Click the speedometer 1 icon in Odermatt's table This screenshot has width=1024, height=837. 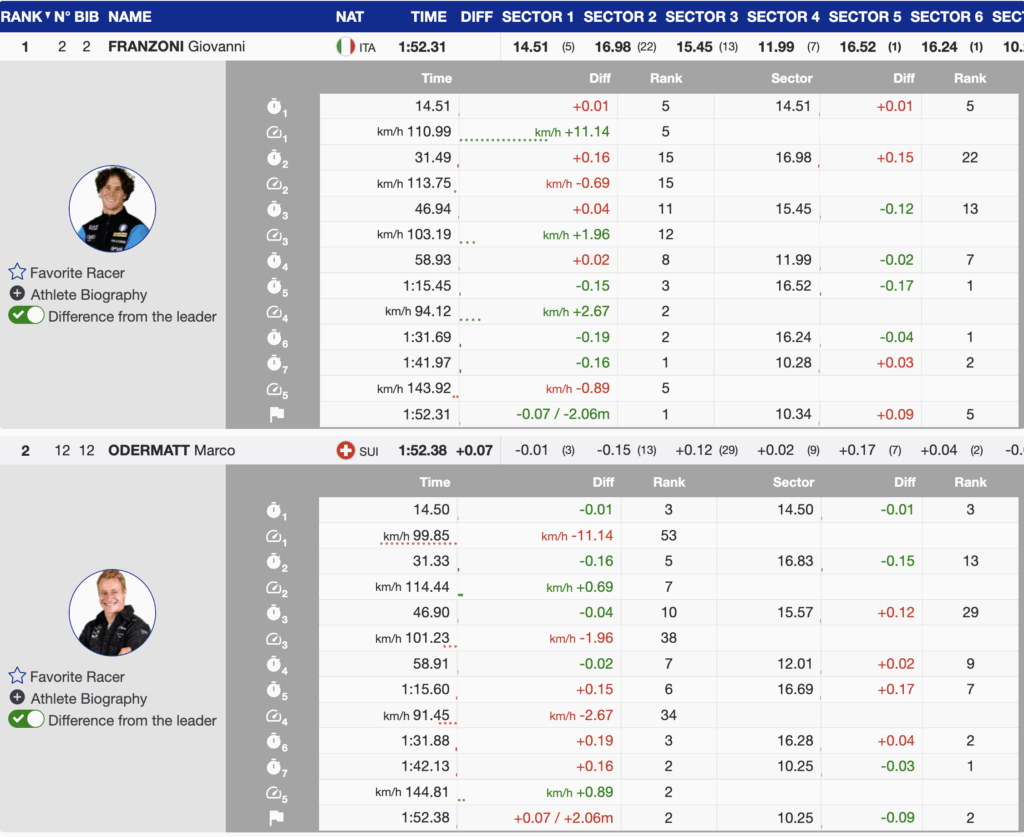coord(275,537)
